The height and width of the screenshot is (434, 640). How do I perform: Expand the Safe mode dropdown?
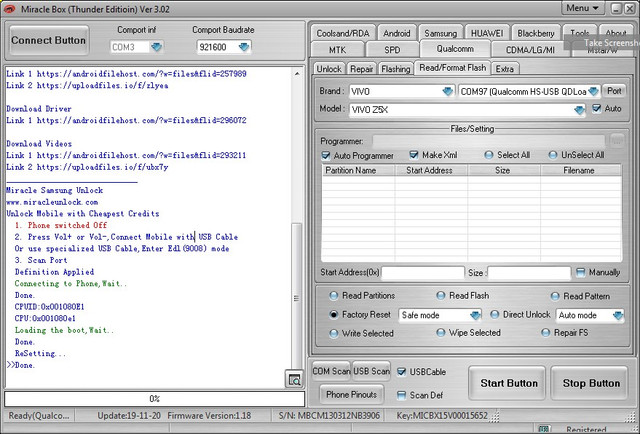tap(475, 315)
